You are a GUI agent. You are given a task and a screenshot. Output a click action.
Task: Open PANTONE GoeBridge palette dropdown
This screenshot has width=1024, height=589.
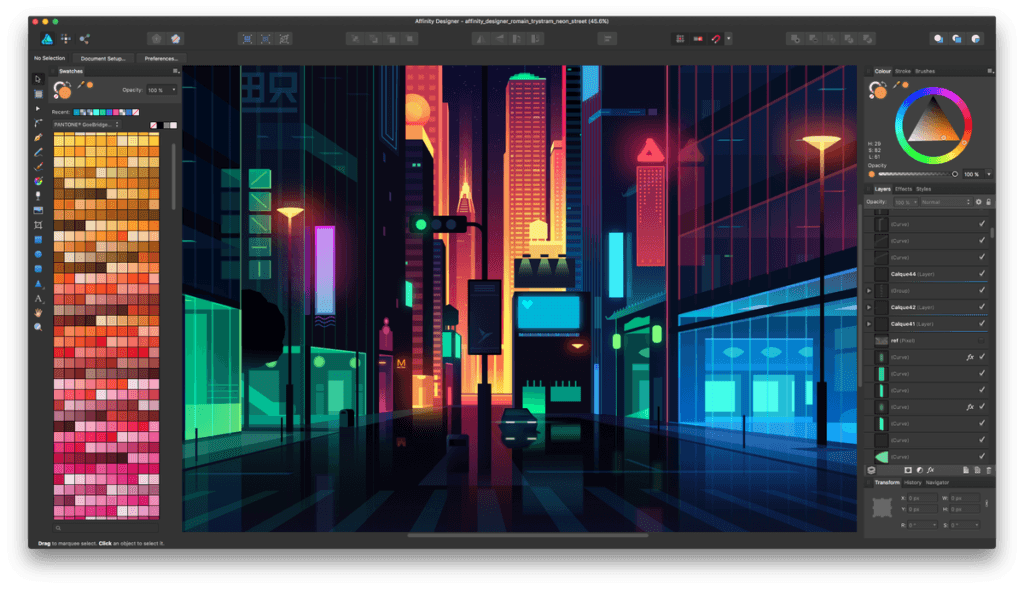[86, 125]
